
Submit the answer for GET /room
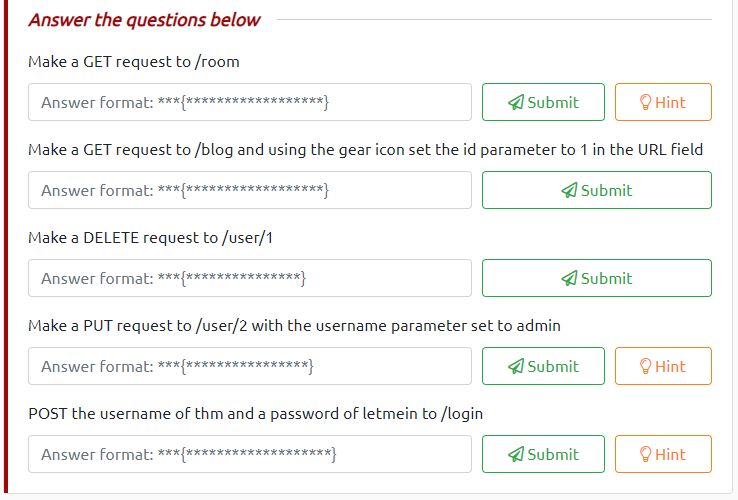[x=543, y=102]
